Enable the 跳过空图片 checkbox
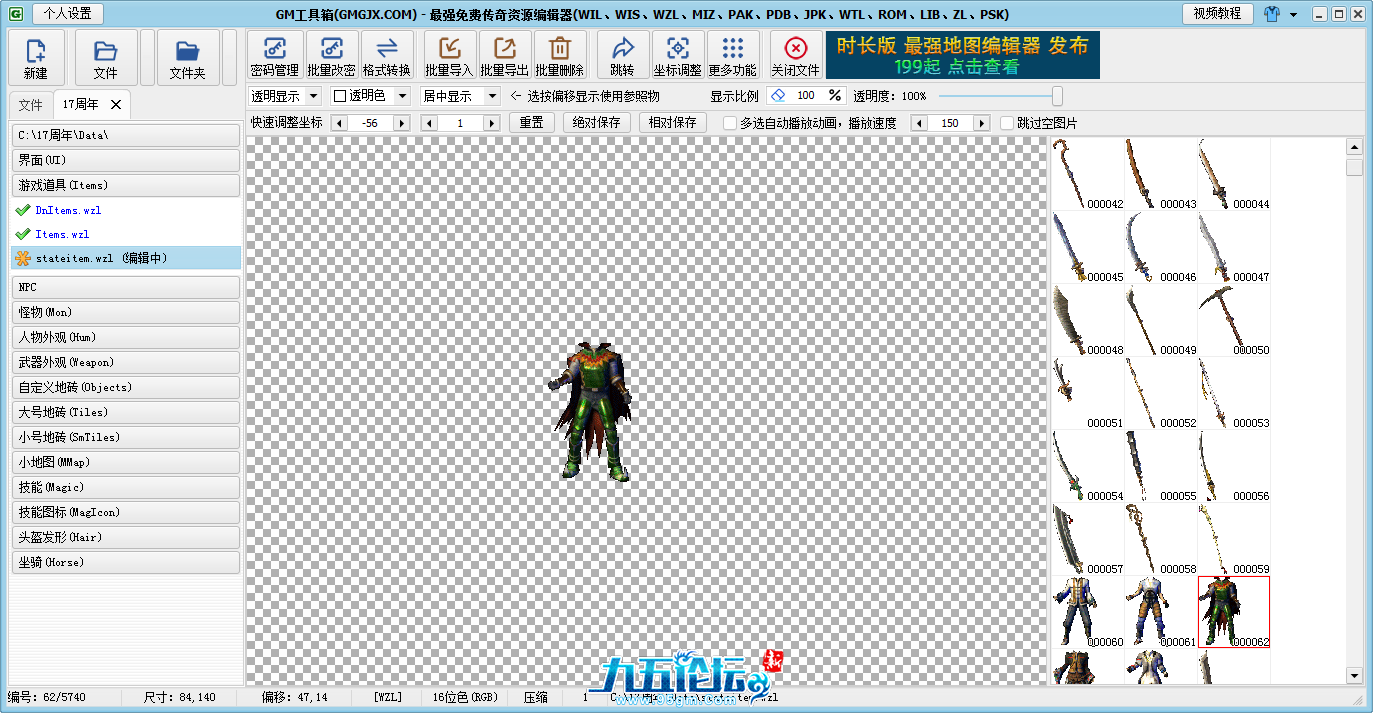1373x713 pixels. pos(1007,123)
